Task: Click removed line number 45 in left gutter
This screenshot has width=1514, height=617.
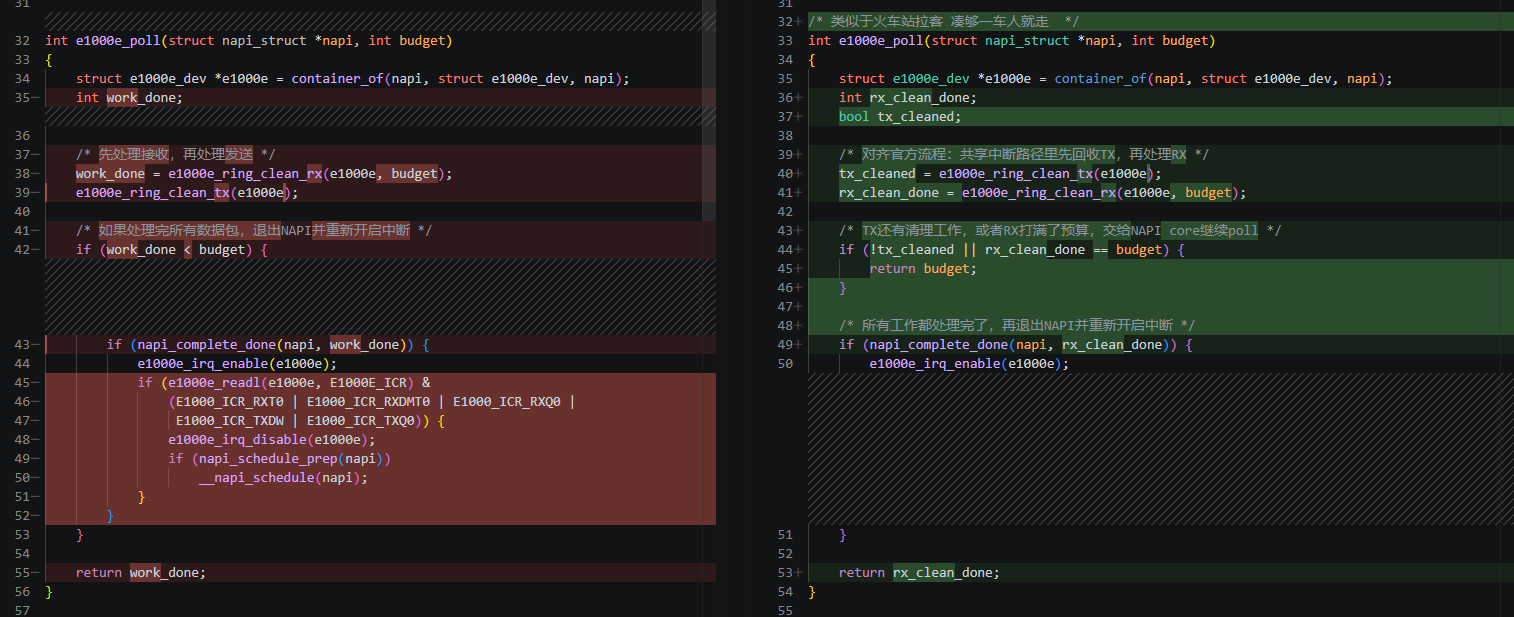Action: (22, 382)
